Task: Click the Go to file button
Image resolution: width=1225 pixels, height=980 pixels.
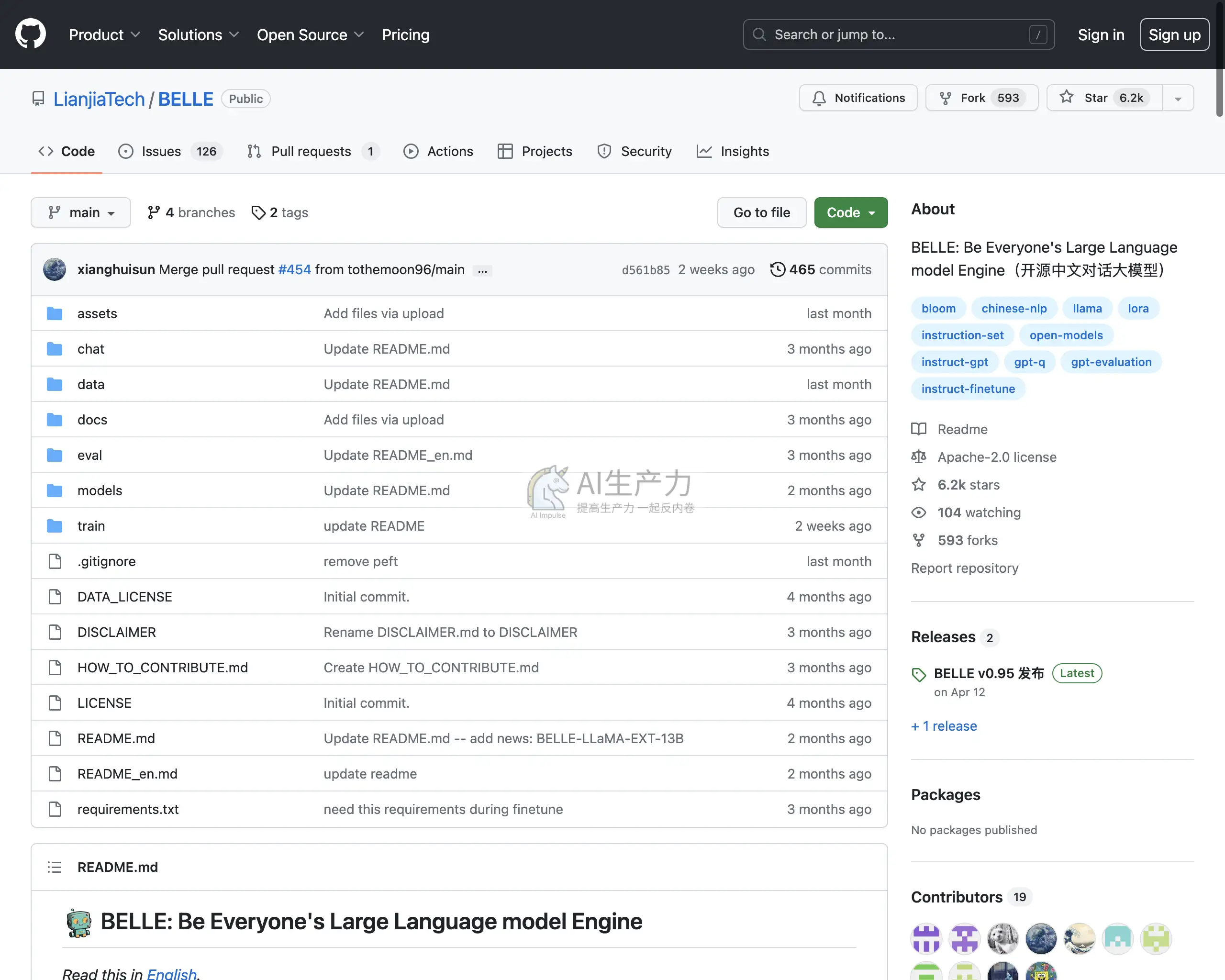Action: click(x=761, y=212)
